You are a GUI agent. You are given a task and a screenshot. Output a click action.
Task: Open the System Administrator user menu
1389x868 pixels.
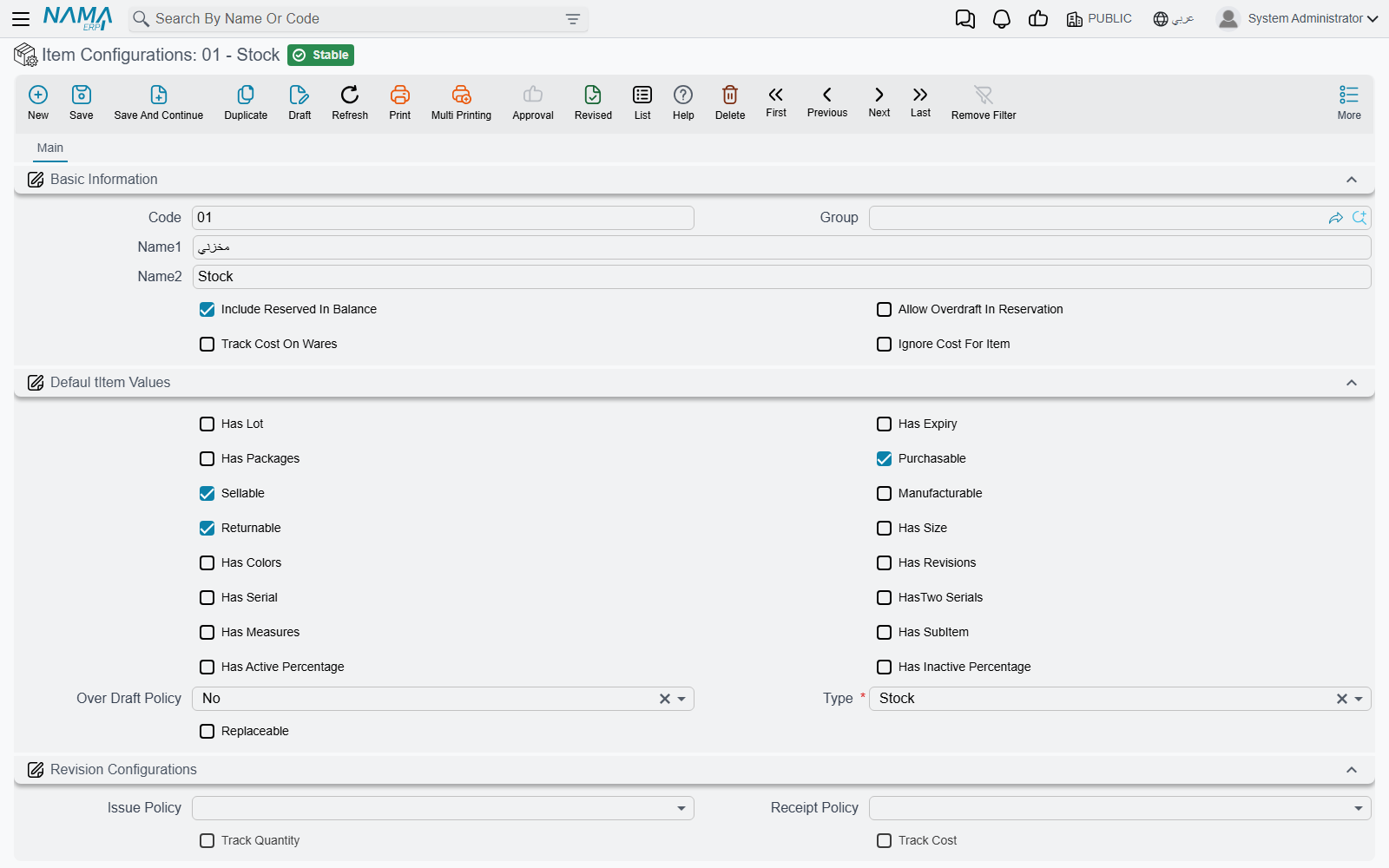1297,19
